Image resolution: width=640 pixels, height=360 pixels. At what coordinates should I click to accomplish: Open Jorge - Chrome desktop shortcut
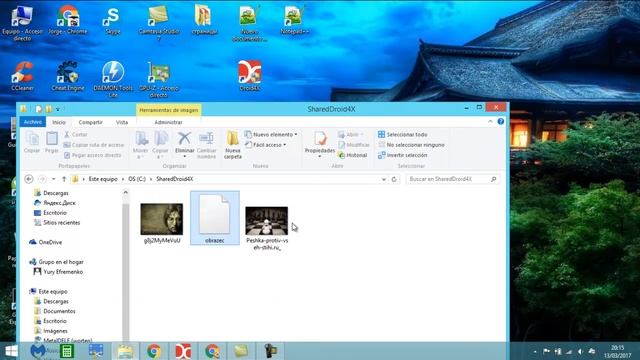pyautogui.click(x=68, y=20)
